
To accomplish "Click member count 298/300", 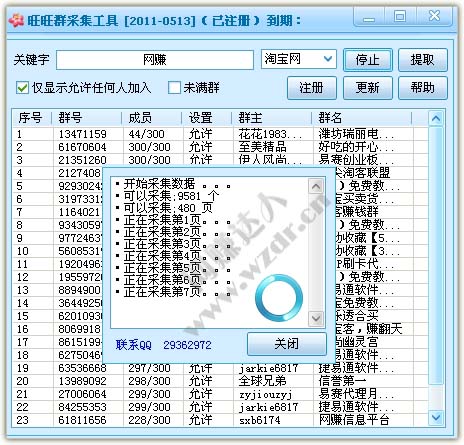I will click(149, 381).
